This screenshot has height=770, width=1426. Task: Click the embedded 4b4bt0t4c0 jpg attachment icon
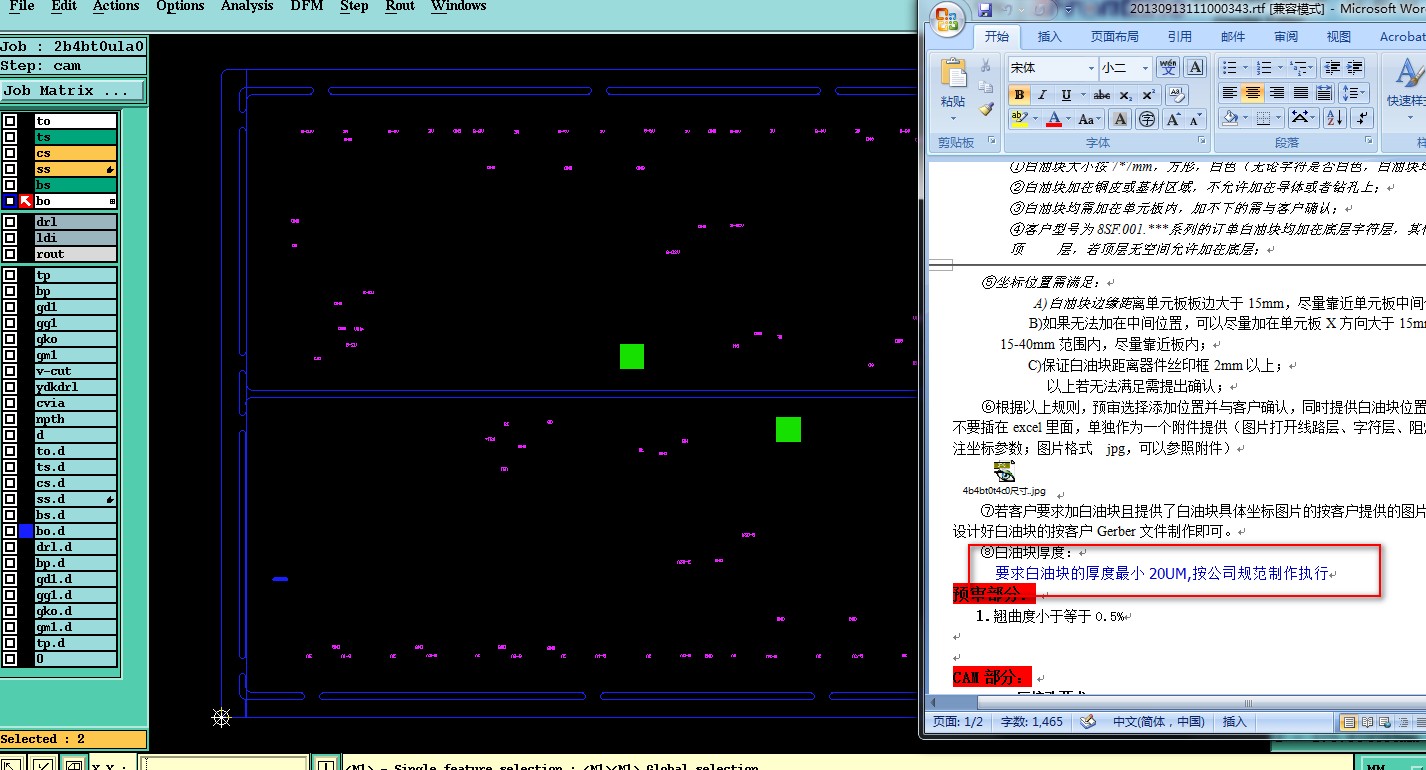point(1004,472)
